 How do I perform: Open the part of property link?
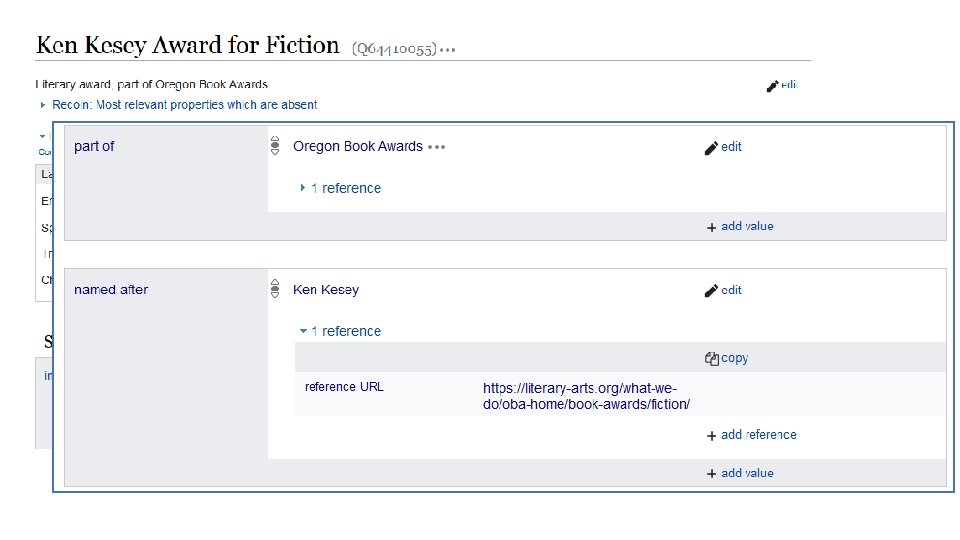tap(94, 146)
